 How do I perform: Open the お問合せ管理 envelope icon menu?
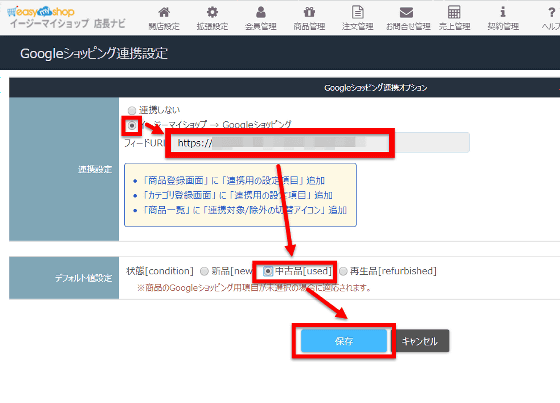pyautogui.click(x=407, y=18)
